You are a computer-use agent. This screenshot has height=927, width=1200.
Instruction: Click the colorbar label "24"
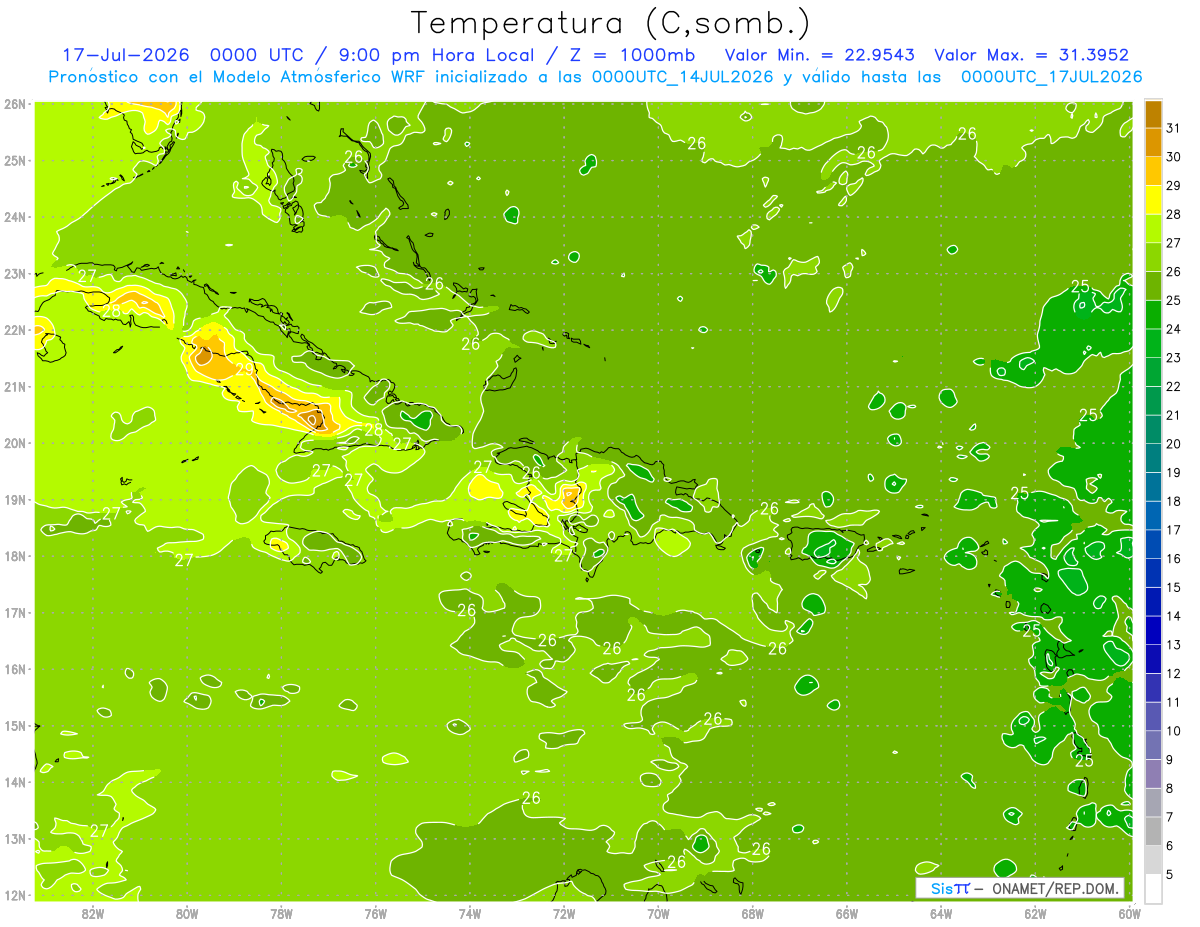click(x=1173, y=329)
